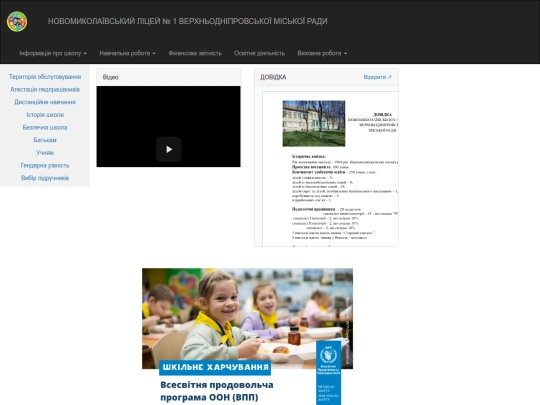540x405 pixels.
Task: Expand the Інформація про школу dropdown
Action: click(x=53, y=53)
